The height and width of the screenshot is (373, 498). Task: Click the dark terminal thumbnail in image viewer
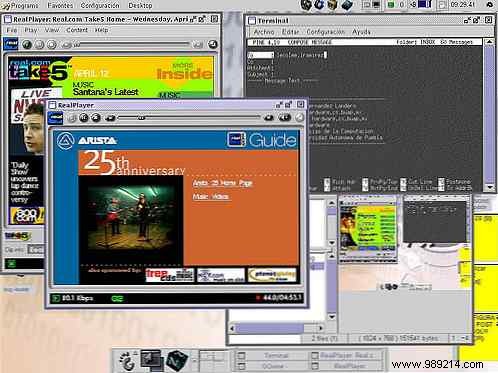click(x=435, y=221)
